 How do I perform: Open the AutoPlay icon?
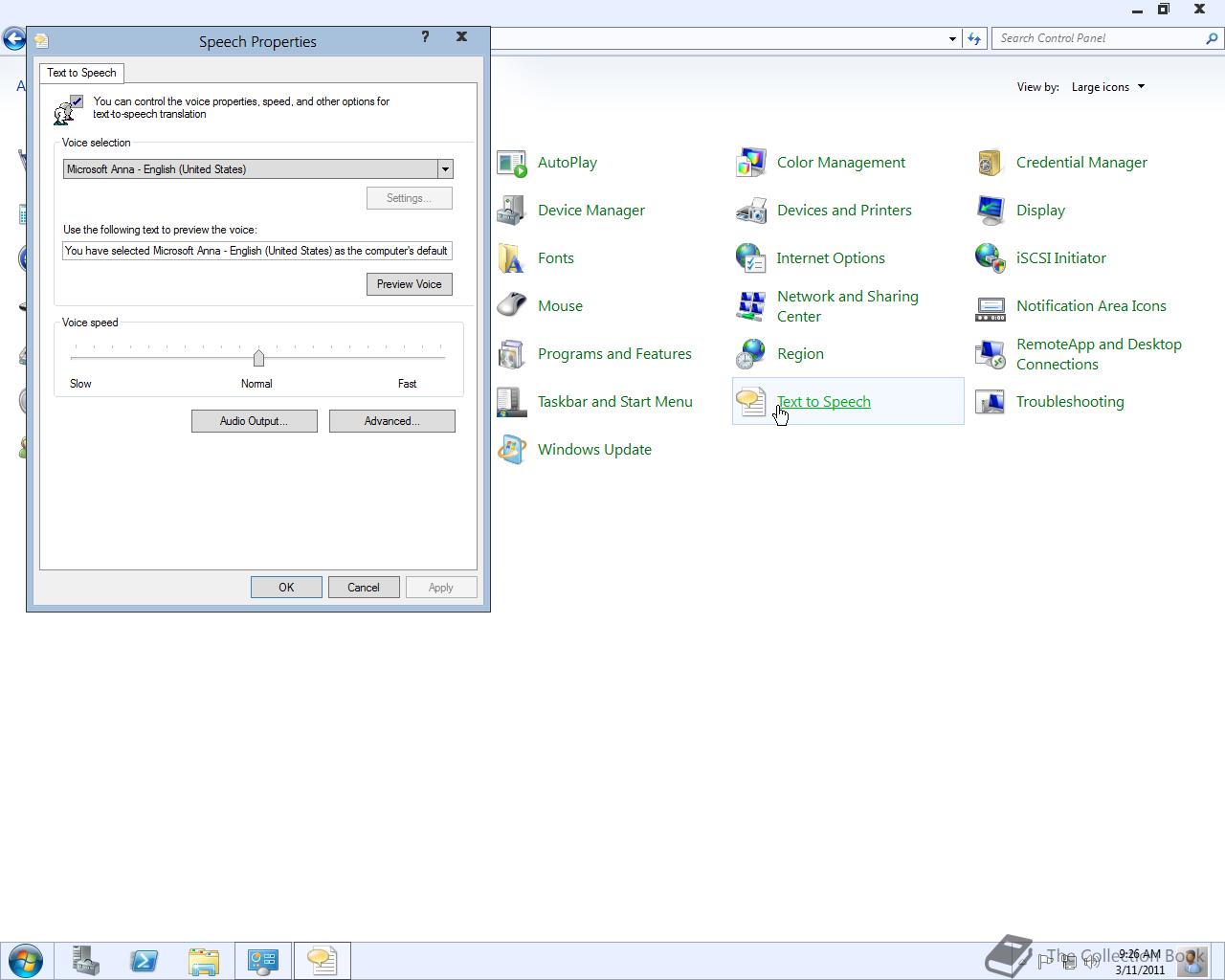[512, 163]
